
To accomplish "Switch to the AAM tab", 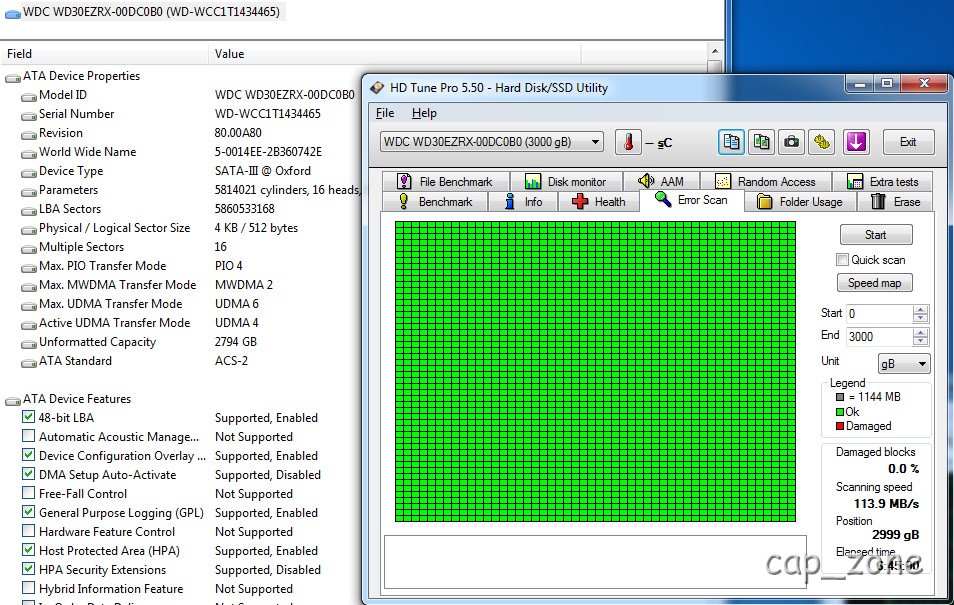I will click(661, 181).
